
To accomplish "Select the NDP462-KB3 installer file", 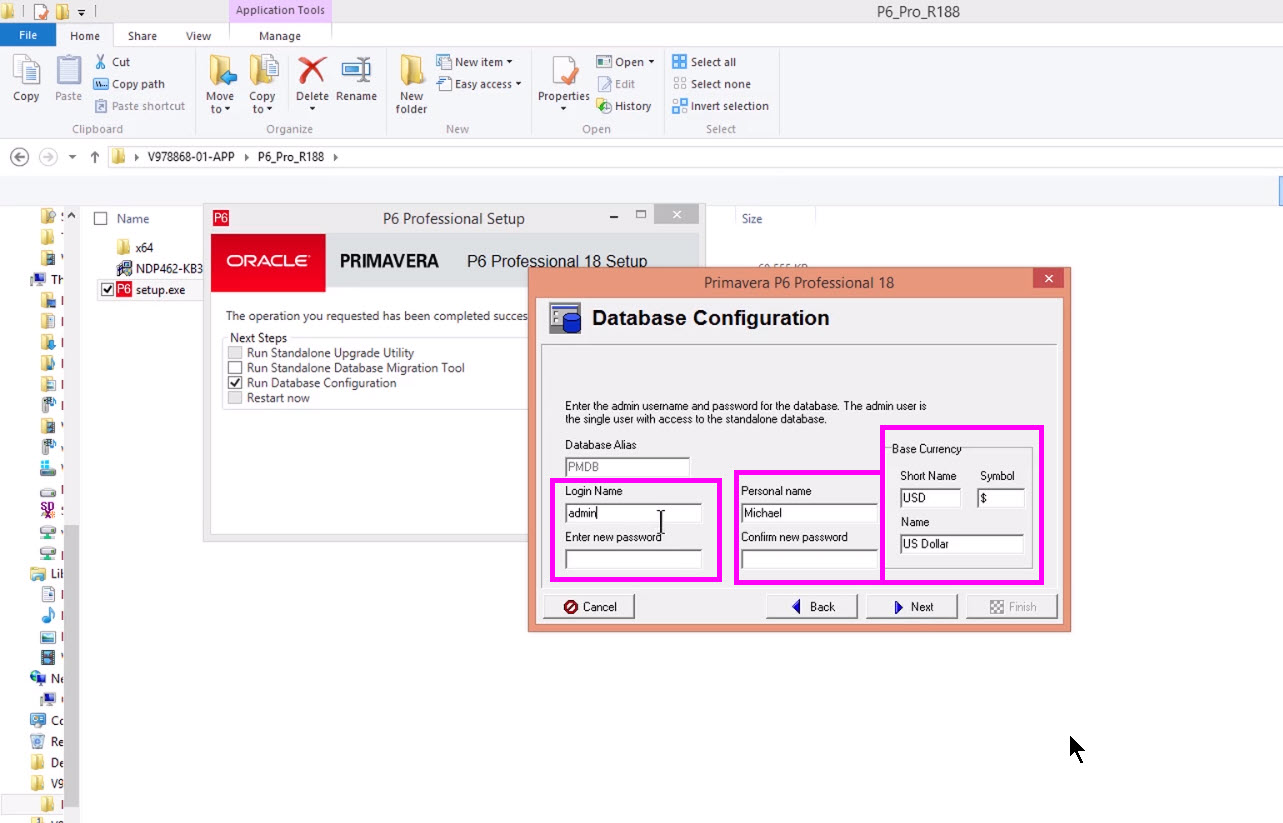I will coord(160,268).
